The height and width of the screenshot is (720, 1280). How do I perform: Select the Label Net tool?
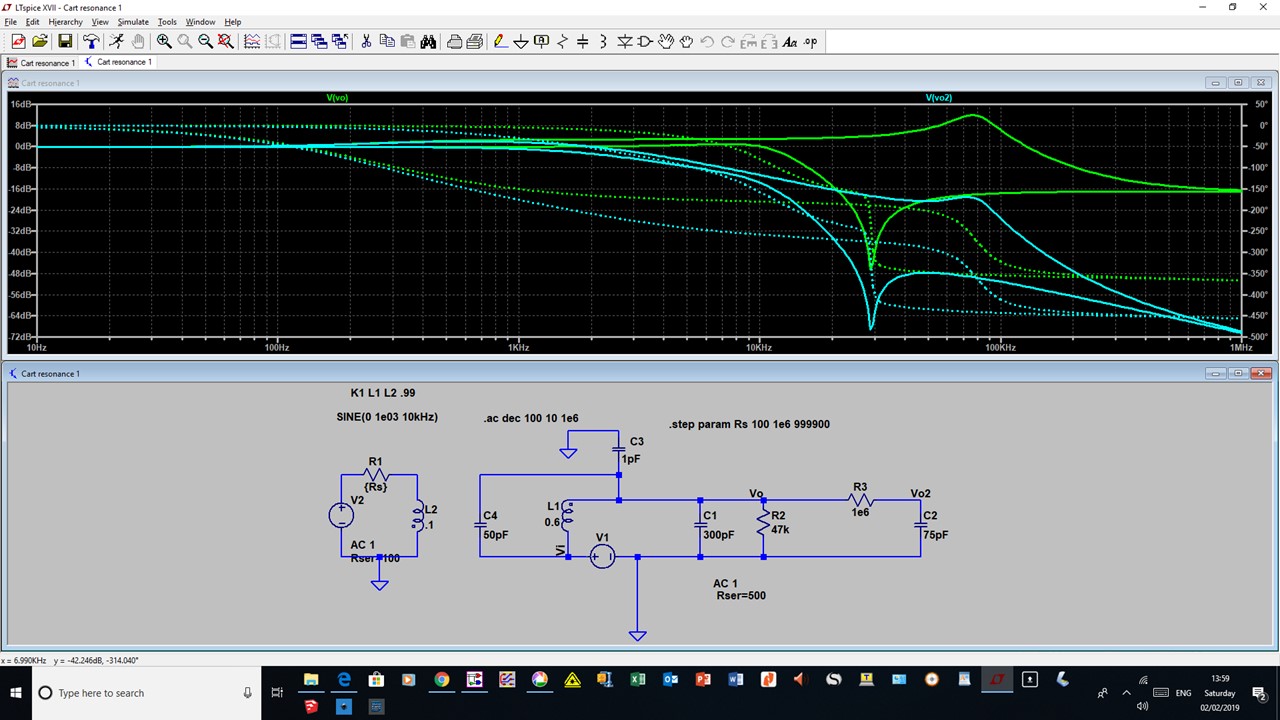click(x=542, y=41)
